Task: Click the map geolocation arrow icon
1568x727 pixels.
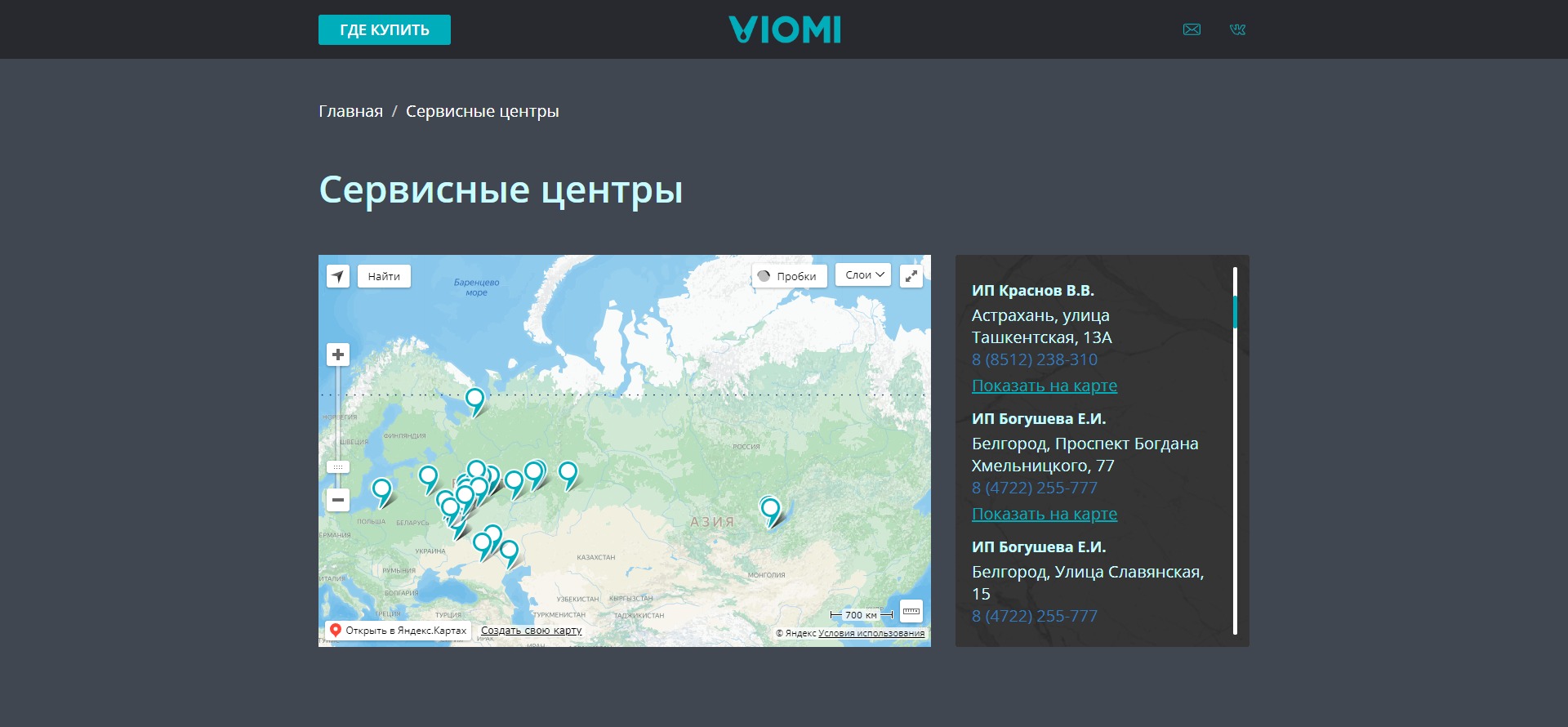Action: (x=338, y=276)
